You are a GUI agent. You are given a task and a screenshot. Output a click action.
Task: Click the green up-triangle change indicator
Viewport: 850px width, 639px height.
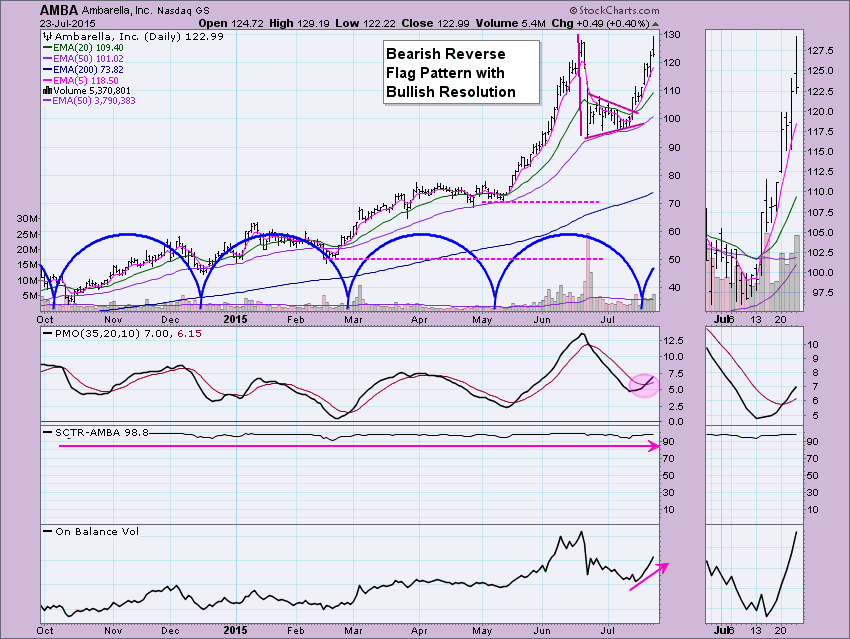tap(655, 24)
